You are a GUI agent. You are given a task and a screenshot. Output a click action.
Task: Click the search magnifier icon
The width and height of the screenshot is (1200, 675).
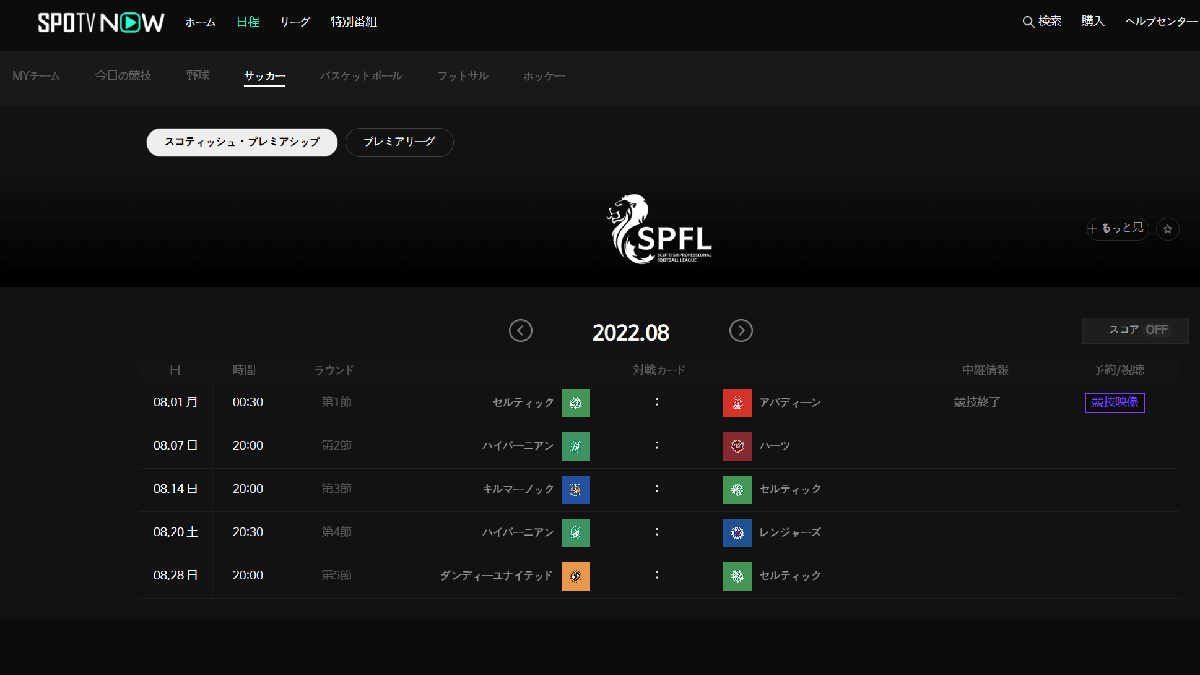point(1028,22)
